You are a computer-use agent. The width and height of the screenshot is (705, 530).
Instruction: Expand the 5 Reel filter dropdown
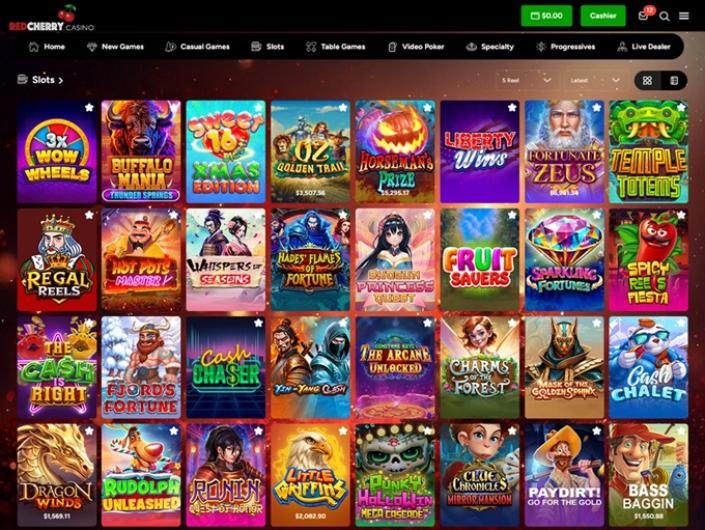(526, 80)
